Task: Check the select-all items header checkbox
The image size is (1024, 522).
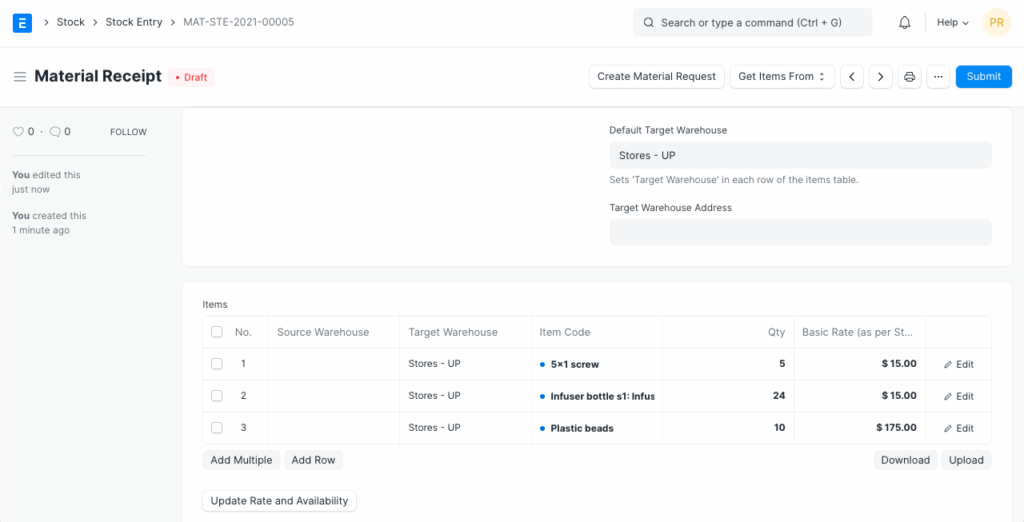Action: (x=217, y=332)
